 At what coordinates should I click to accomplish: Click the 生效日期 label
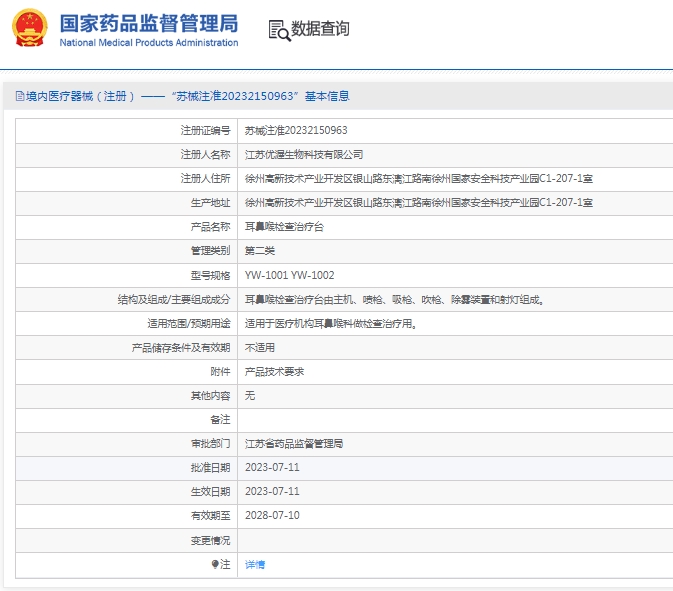[210, 492]
